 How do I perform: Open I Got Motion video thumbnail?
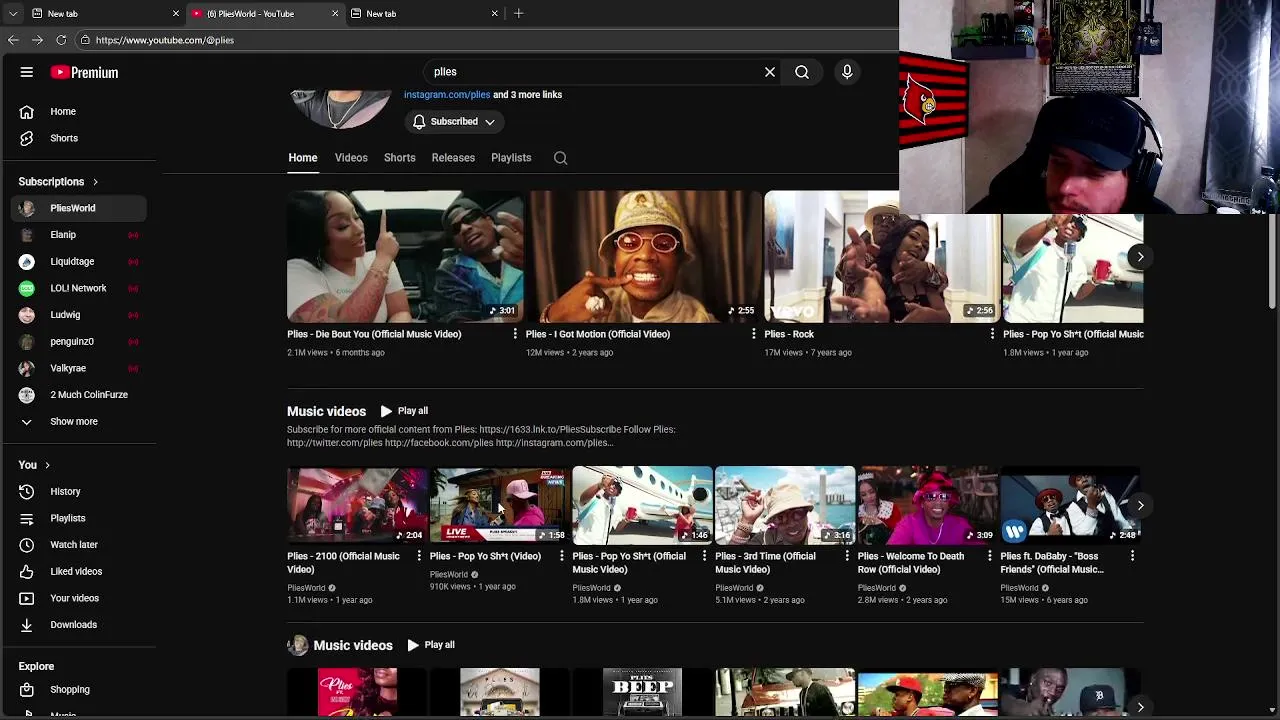[x=644, y=257]
